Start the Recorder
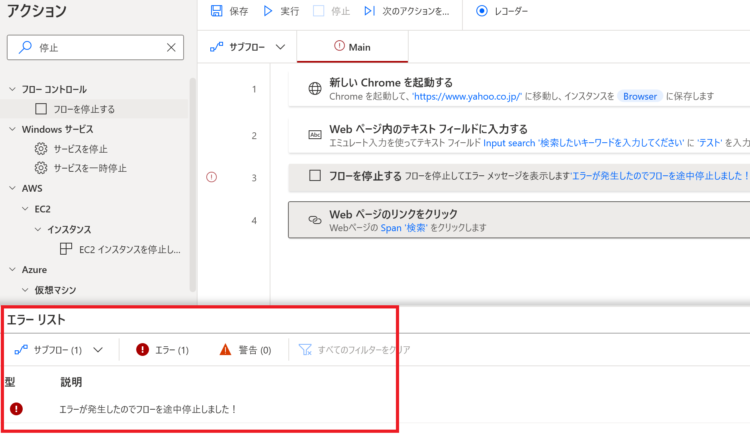This screenshot has width=750, height=434. [502, 11]
